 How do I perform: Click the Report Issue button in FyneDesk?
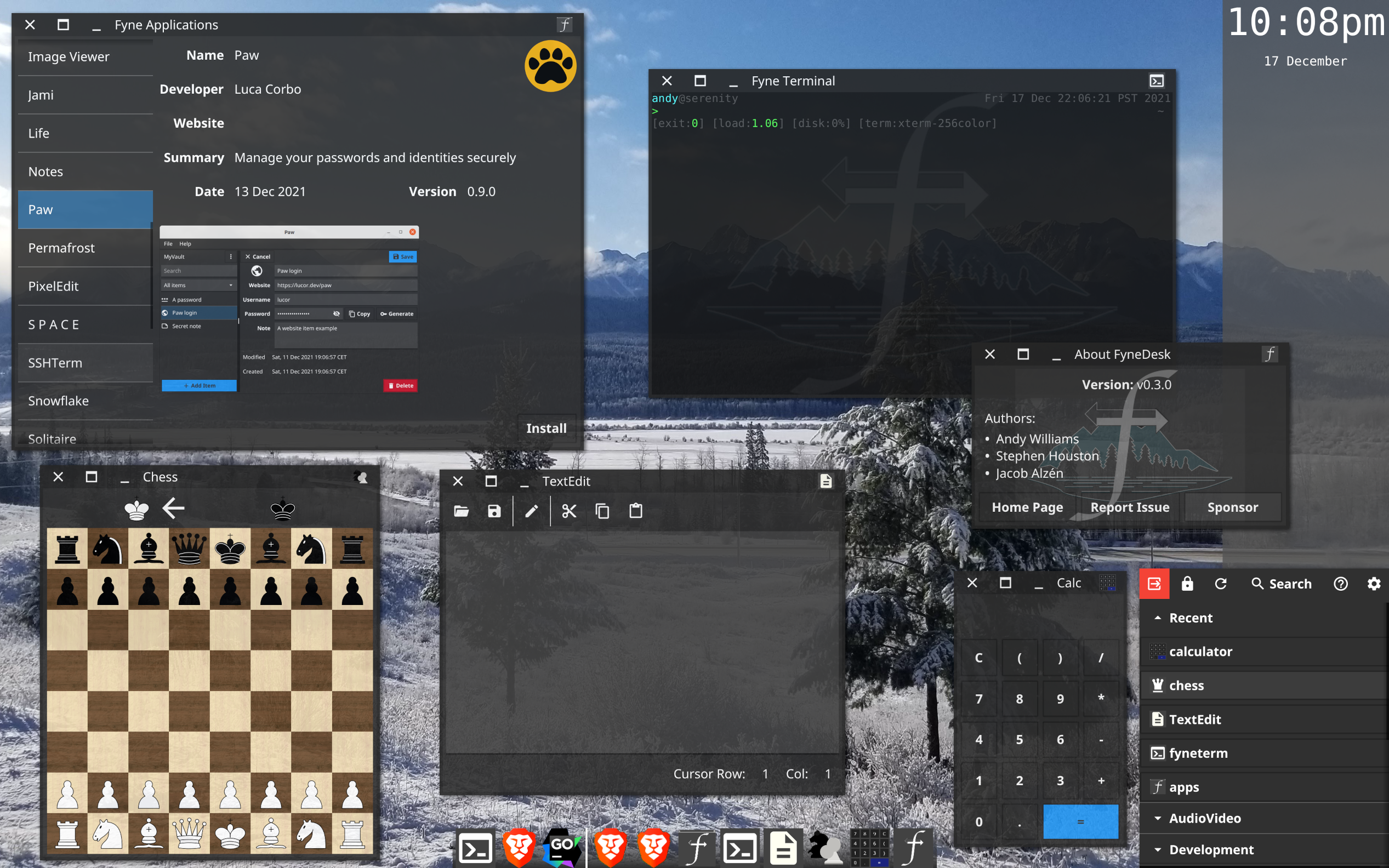coord(1129,506)
